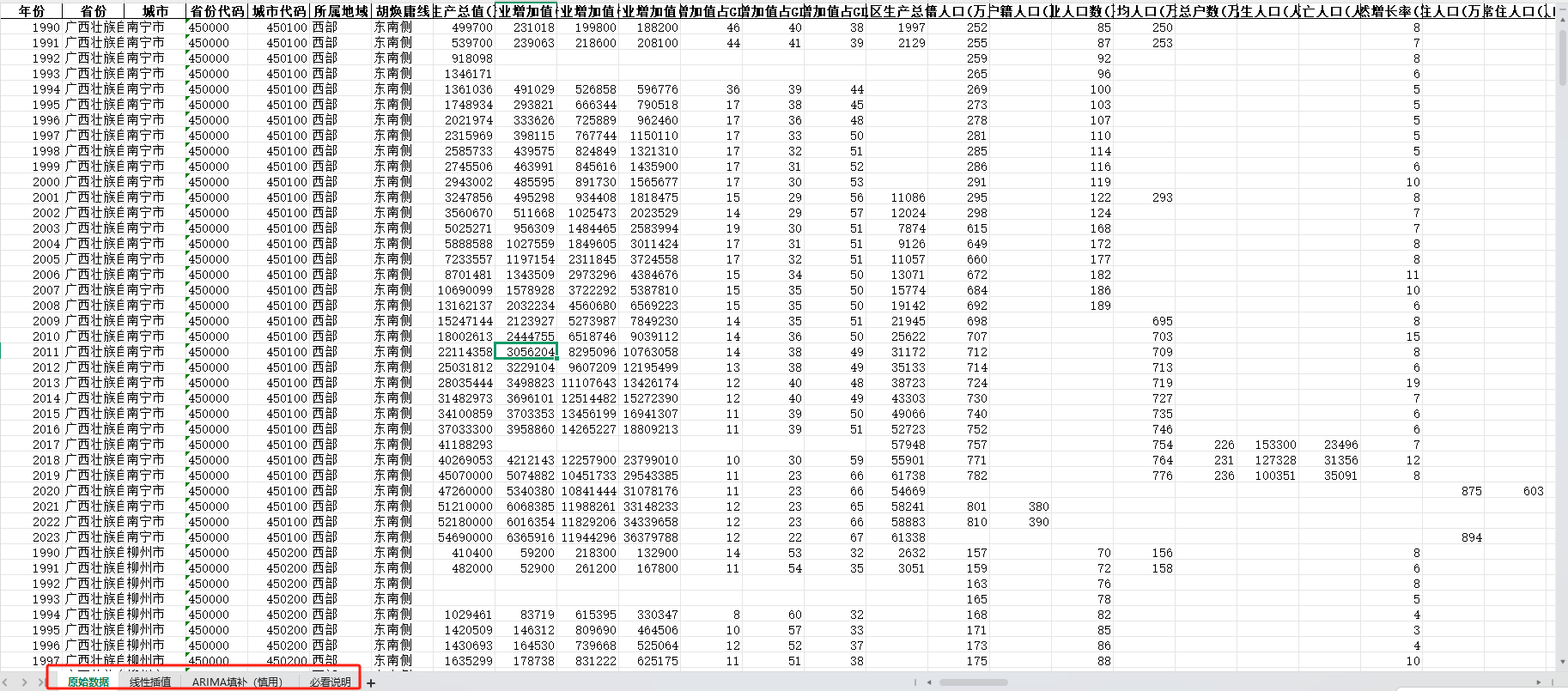The image size is (1568, 691).
Task: Add a new sheet with the plus icon
Action: (371, 682)
